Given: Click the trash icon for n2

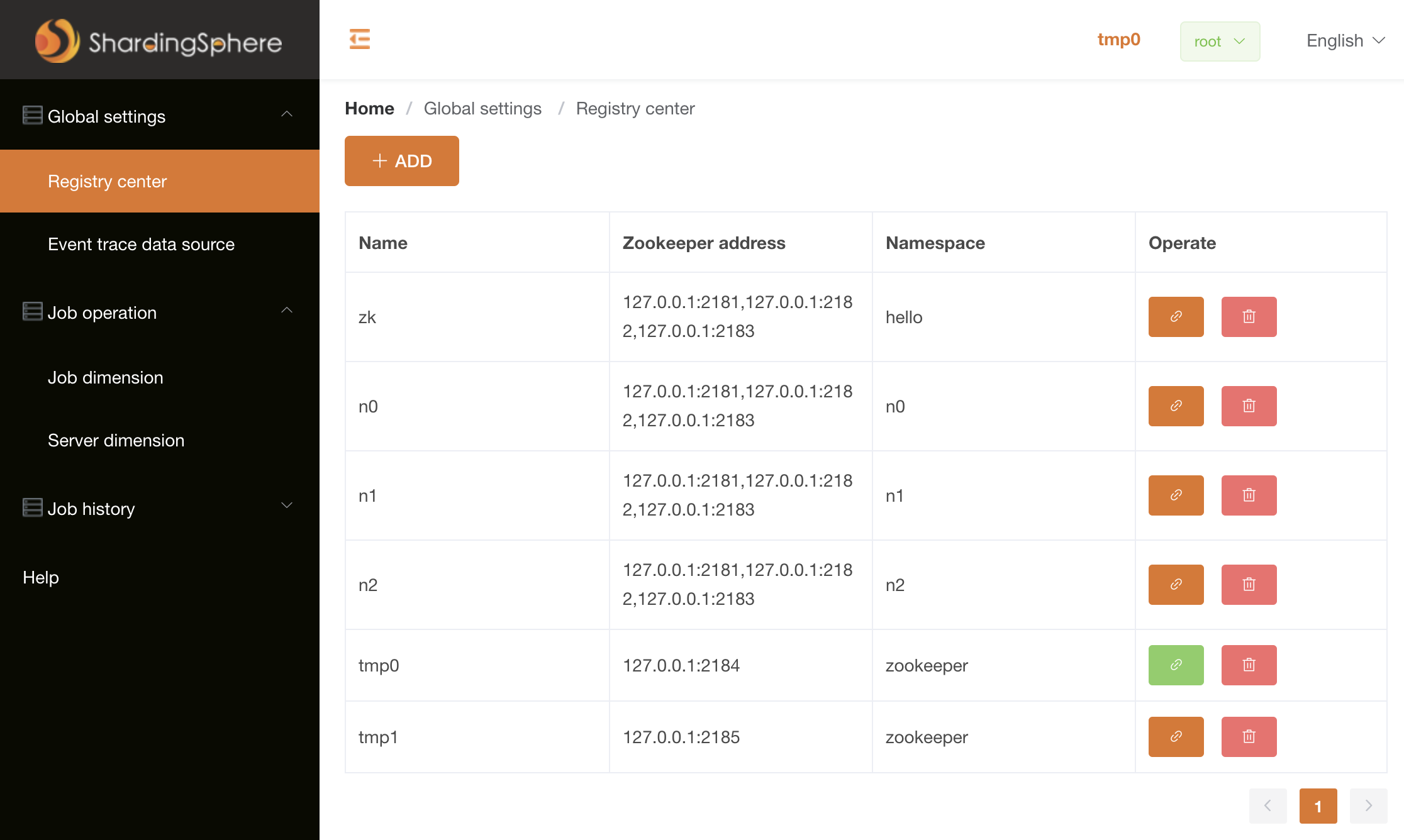Looking at the screenshot, I should (x=1249, y=585).
